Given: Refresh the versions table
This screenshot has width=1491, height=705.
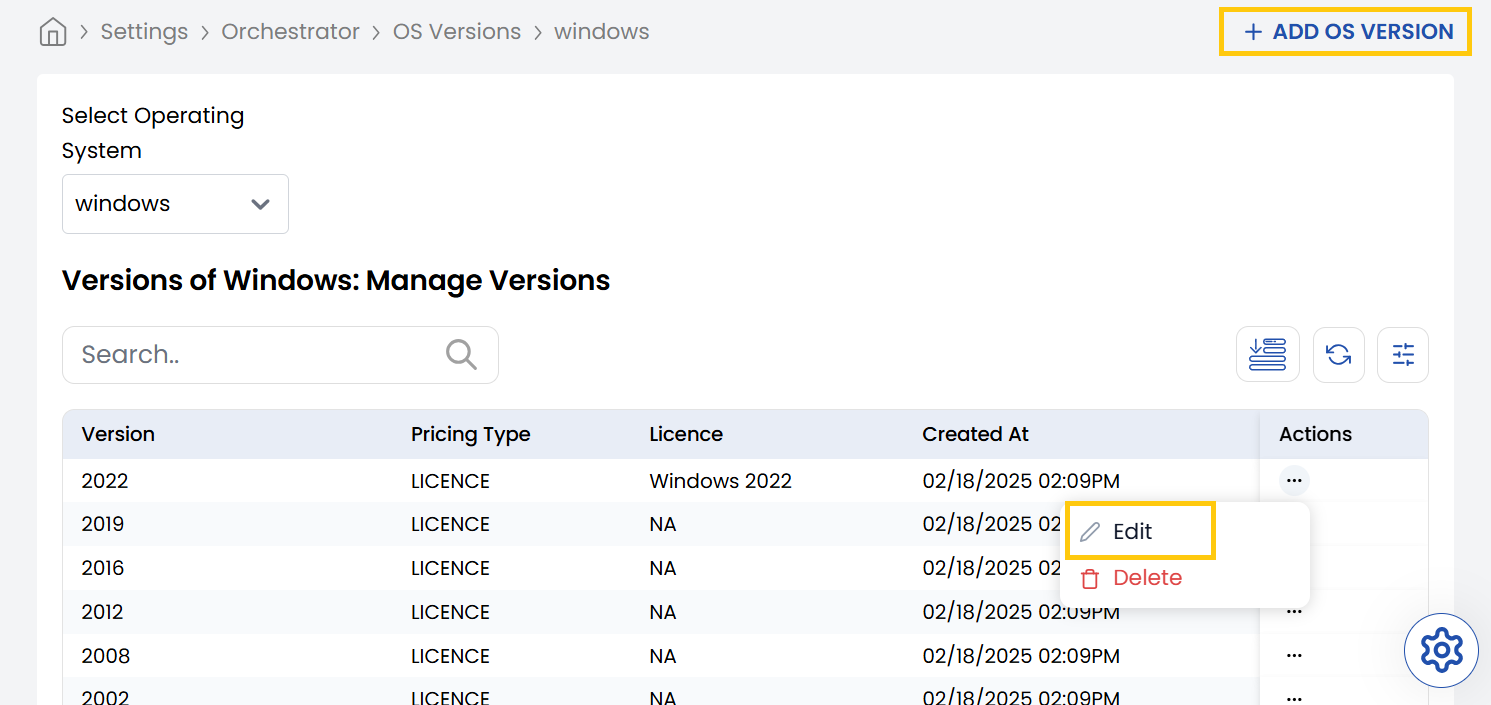Looking at the screenshot, I should pyautogui.click(x=1338, y=355).
